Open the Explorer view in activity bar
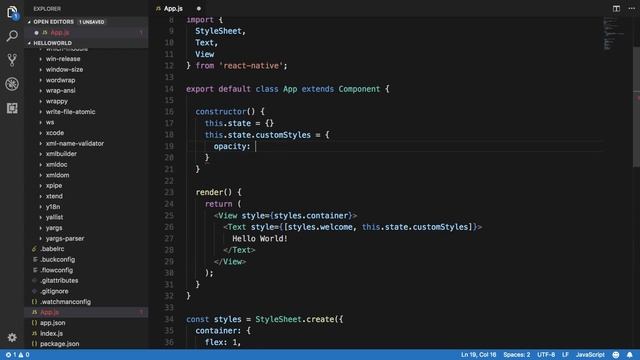 tap(12, 12)
